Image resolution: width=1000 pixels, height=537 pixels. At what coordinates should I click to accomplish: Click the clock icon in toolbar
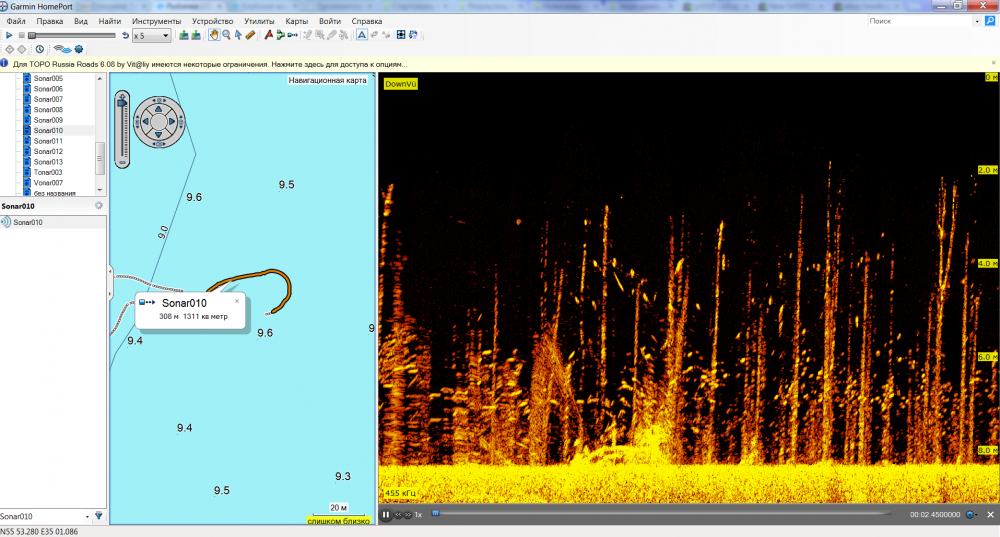point(39,49)
